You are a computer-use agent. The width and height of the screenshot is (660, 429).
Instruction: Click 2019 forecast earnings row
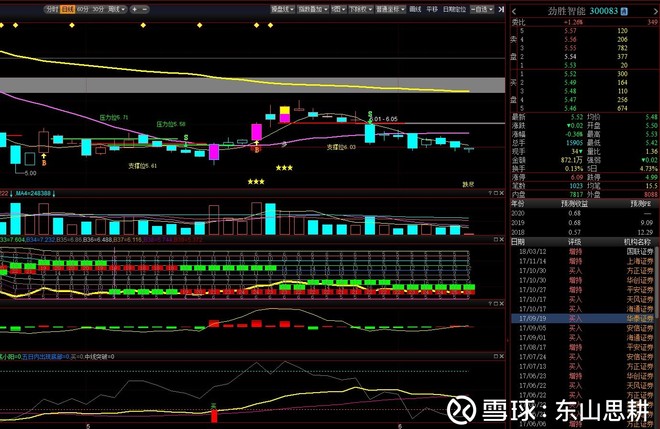(x=585, y=223)
